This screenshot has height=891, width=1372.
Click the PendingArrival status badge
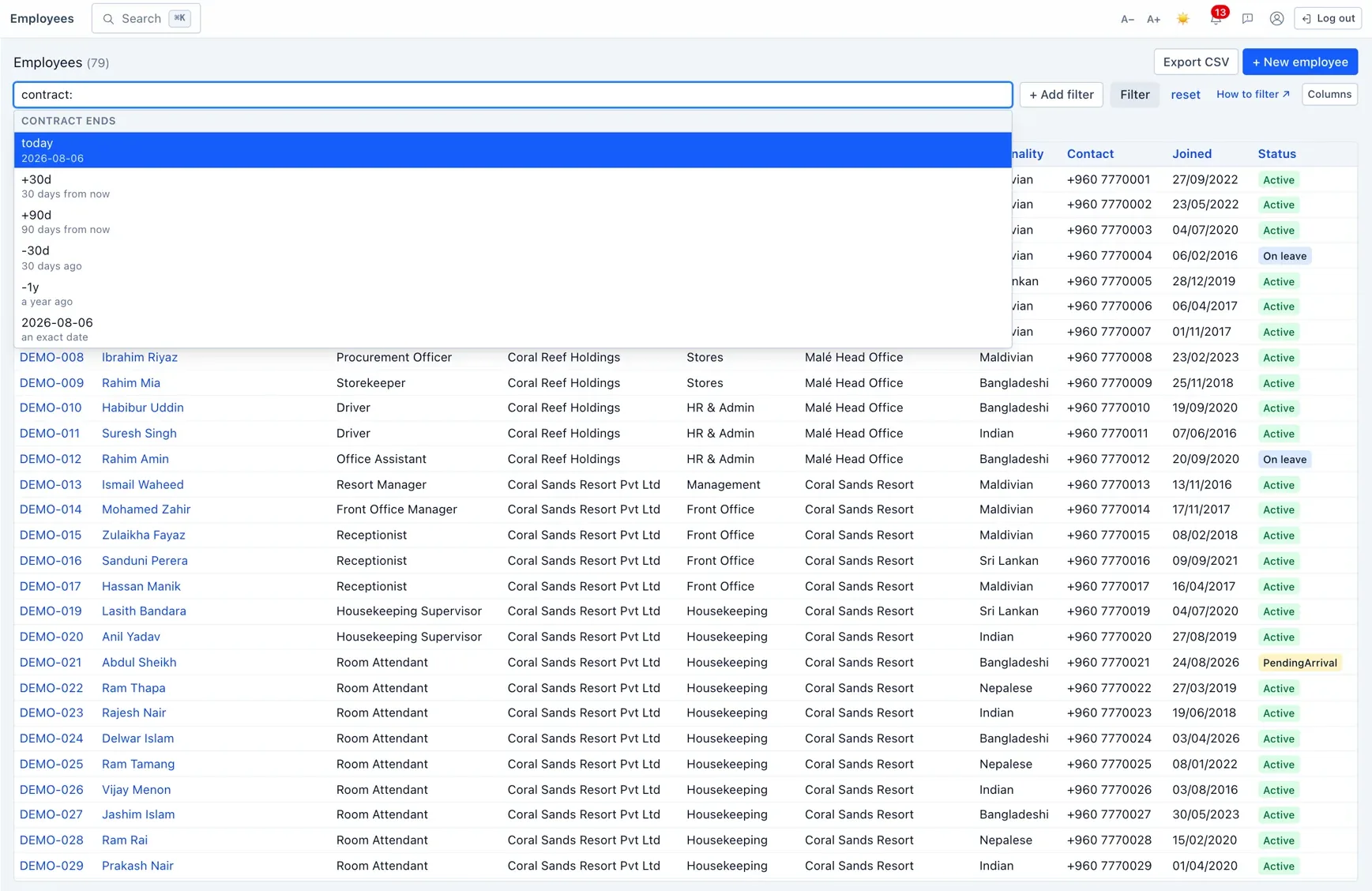pos(1299,663)
